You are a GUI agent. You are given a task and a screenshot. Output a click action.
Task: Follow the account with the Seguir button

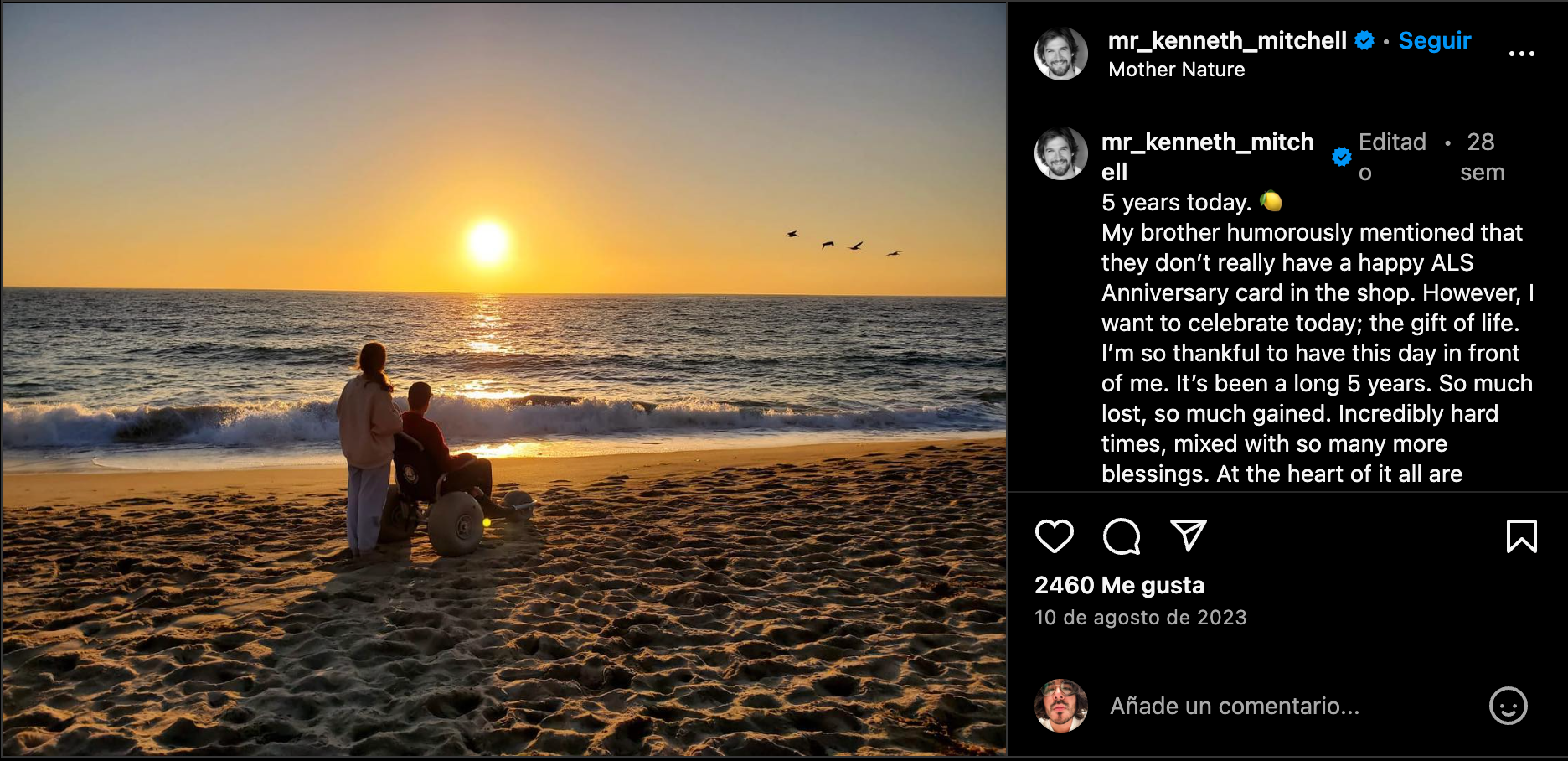1434,40
